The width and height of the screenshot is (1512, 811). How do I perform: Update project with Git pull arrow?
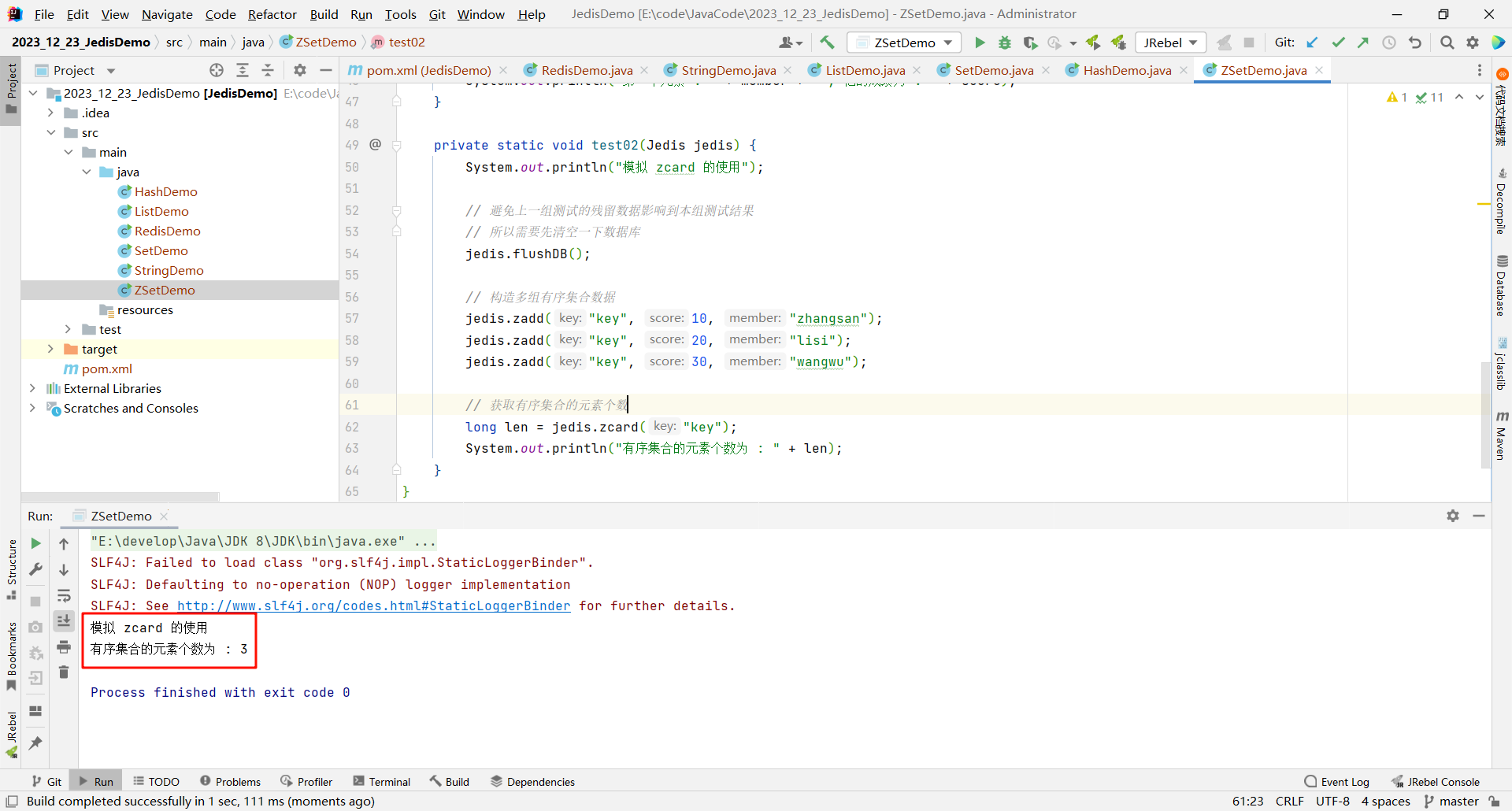[1312, 43]
